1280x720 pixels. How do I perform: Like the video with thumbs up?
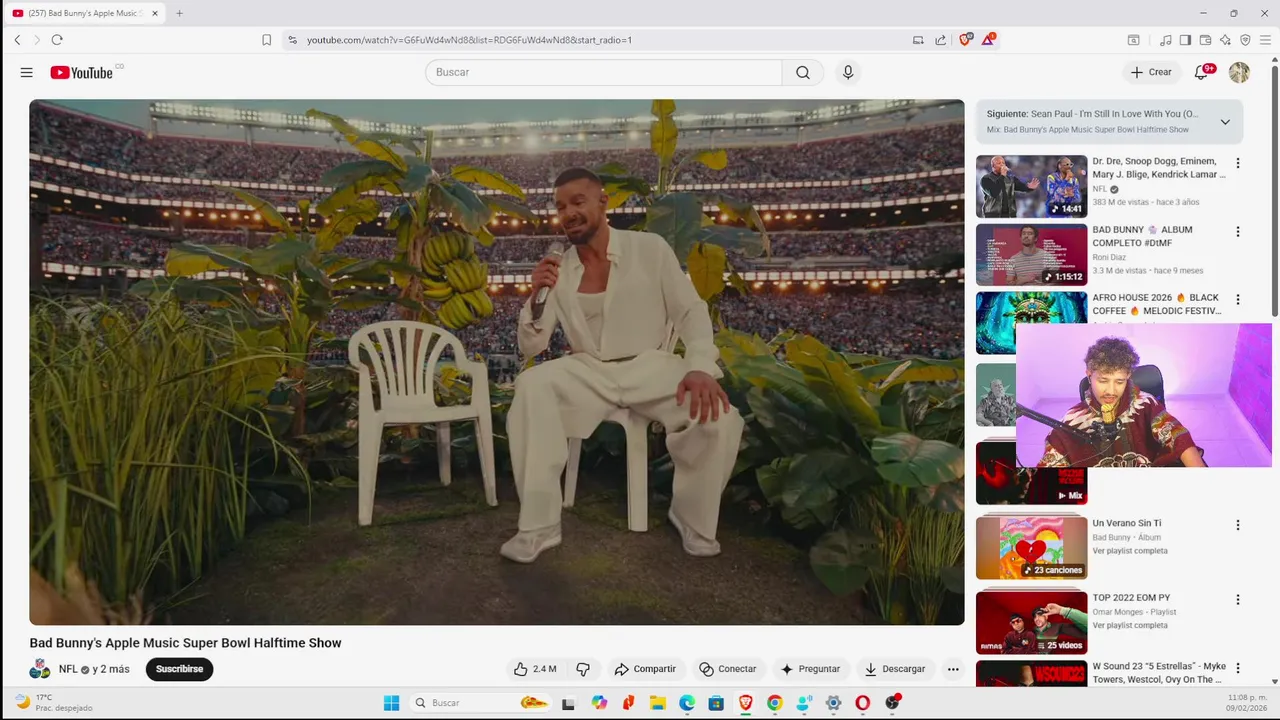tap(535, 669)
